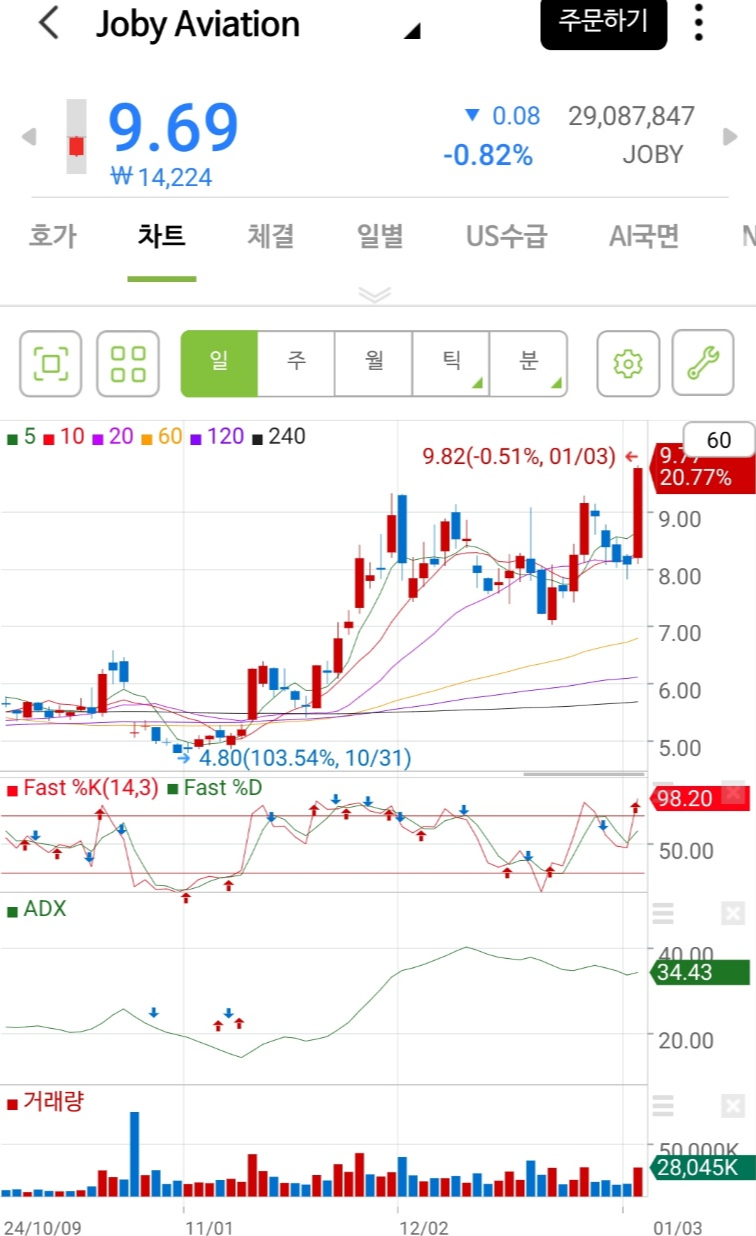Open the three-dot more options menu
Image resolution: width=756 pixels, height=1236 pixels.
699,22
